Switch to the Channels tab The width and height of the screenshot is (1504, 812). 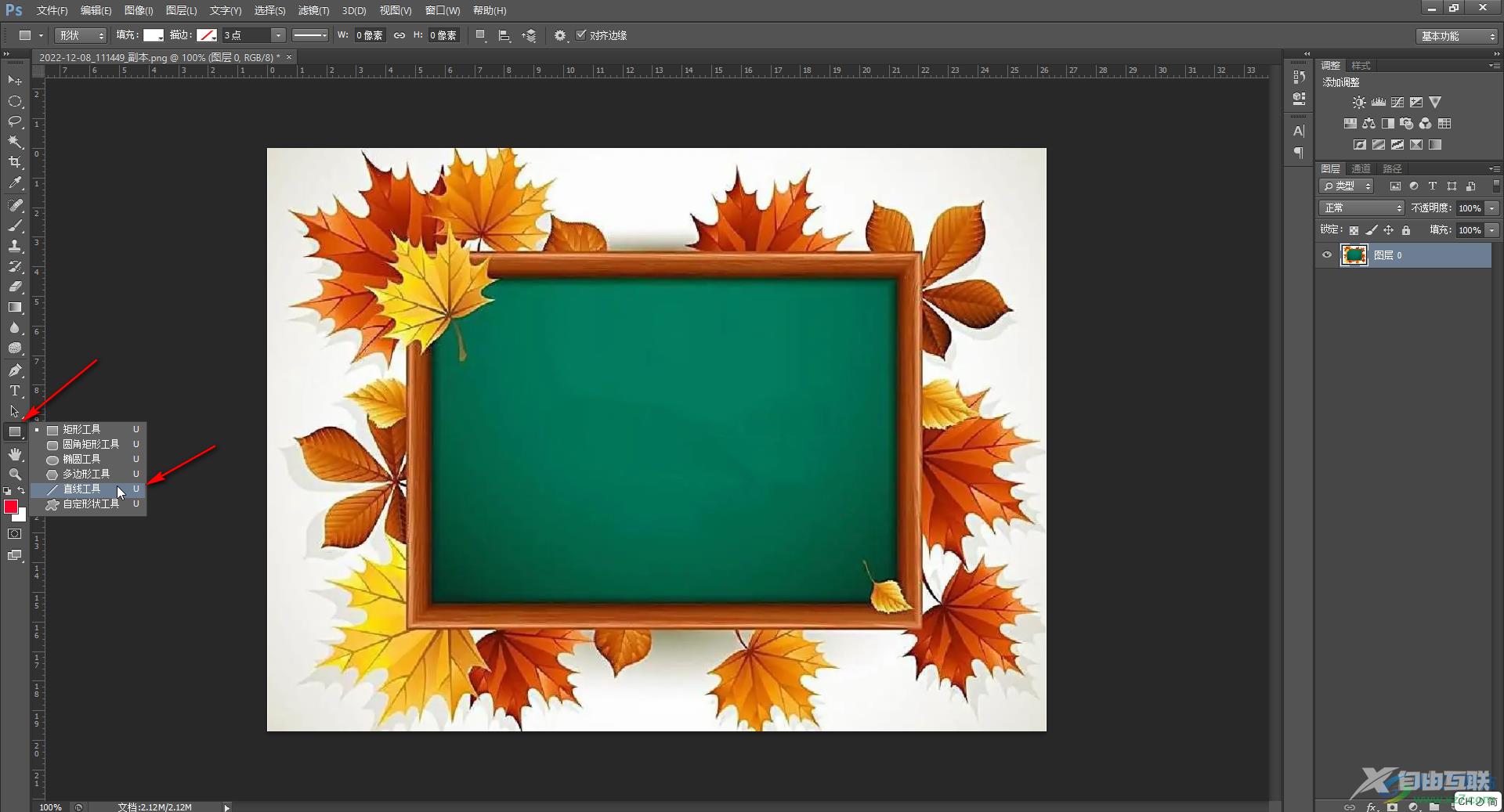tap(1361, 169)
